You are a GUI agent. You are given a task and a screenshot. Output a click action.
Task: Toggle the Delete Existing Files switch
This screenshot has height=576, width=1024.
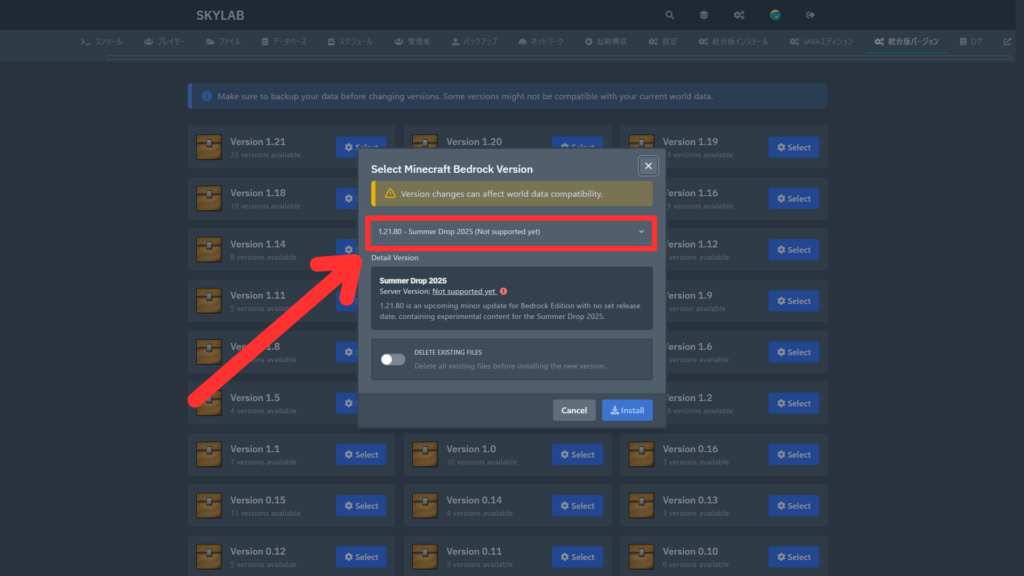pos(392,359)
